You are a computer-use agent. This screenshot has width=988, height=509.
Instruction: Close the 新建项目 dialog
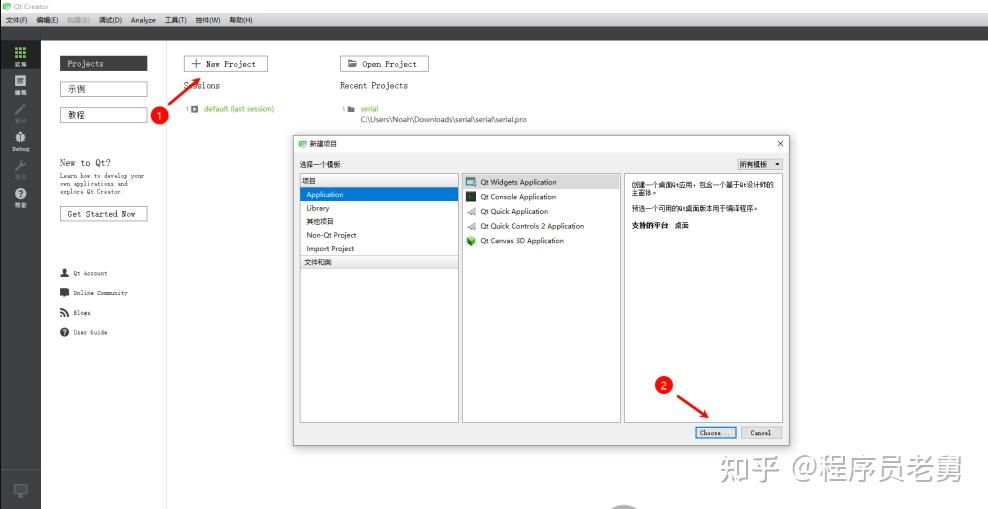[x=780, y=144]
